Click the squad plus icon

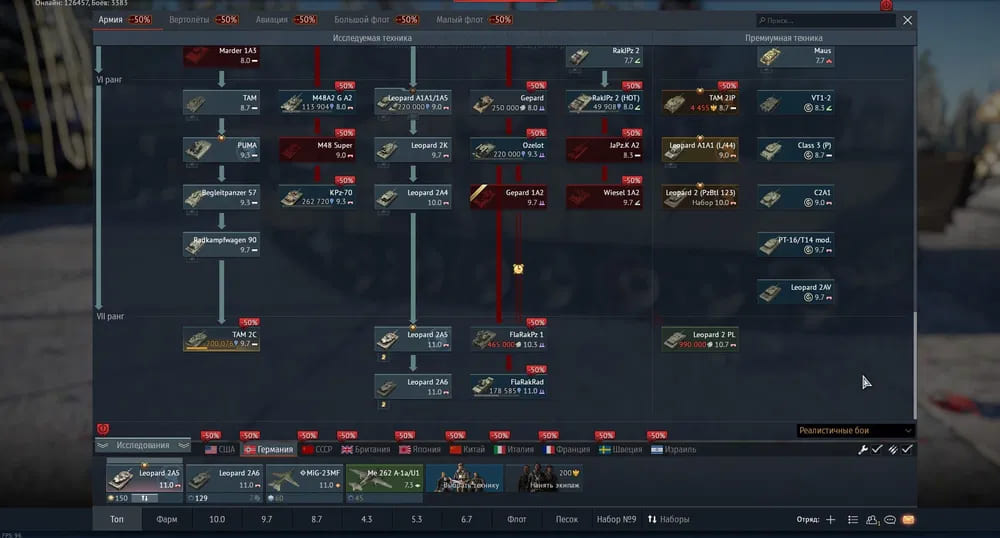pos(830,520)
